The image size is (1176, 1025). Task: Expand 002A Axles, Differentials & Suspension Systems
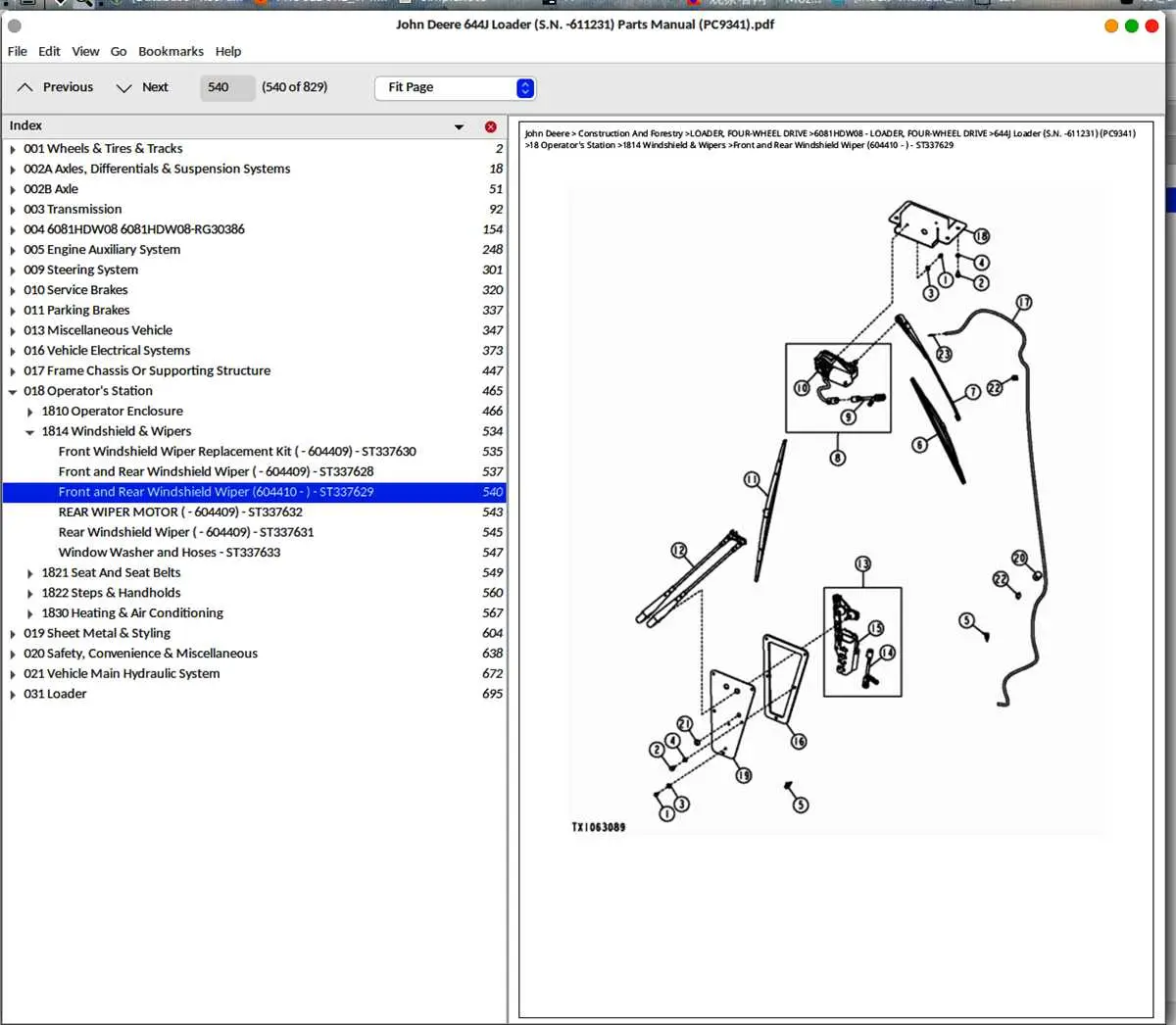[x=13, y=170]
